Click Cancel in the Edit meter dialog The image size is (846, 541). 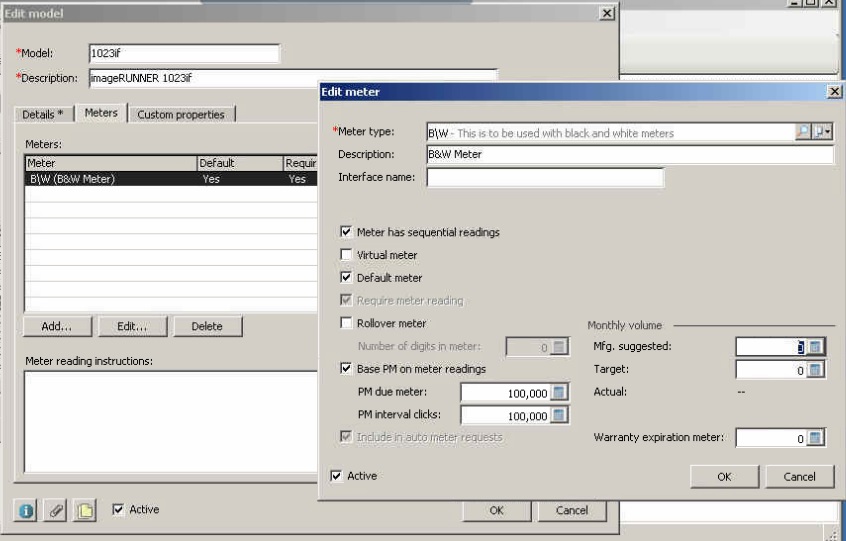[800, 477]
